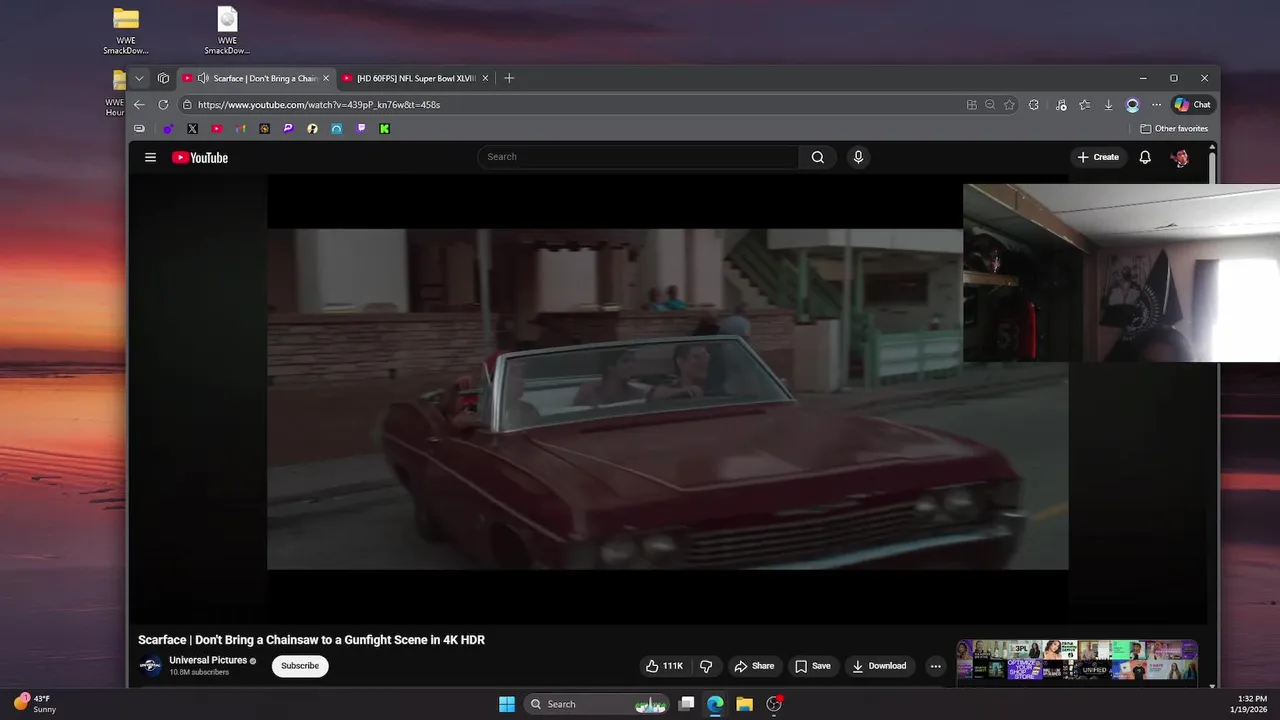Close the Scarface tab
Viewport: 1280px width, 720px height.
[325, 78]
